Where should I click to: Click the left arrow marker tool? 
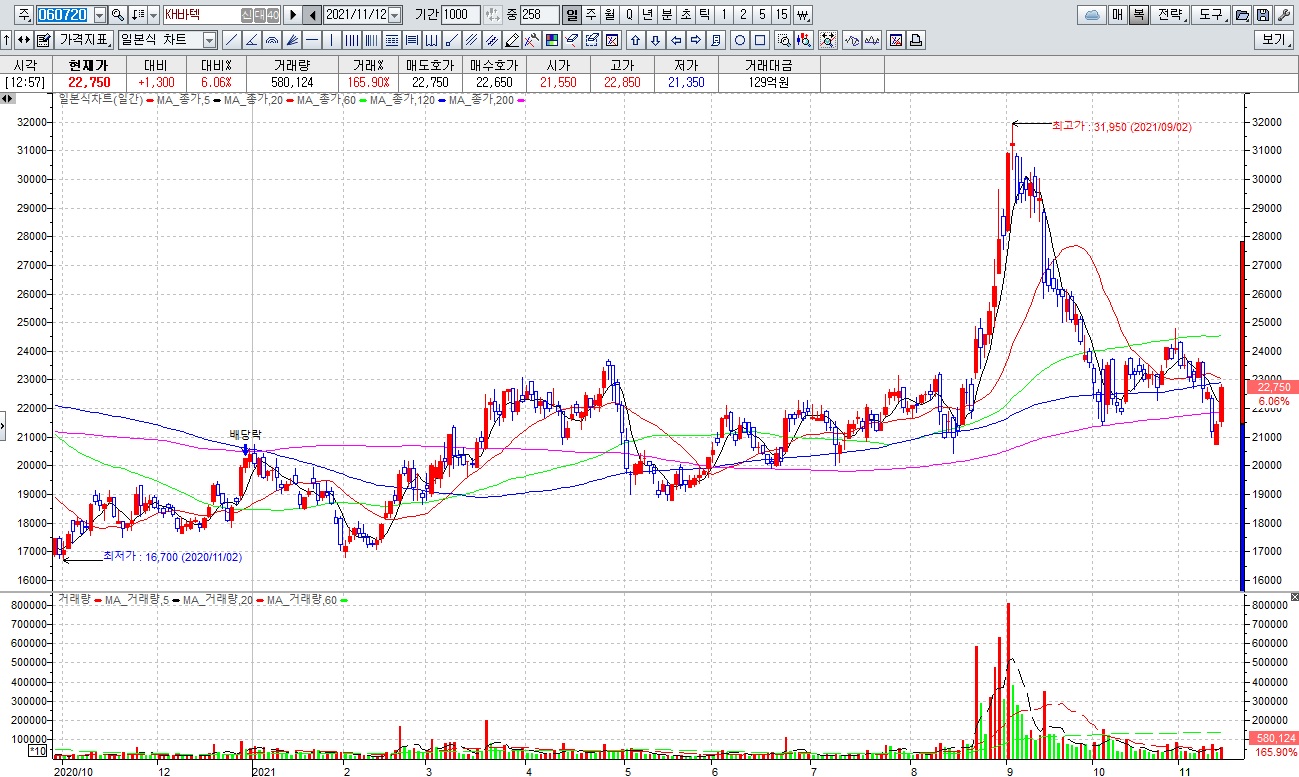point(675,40)
